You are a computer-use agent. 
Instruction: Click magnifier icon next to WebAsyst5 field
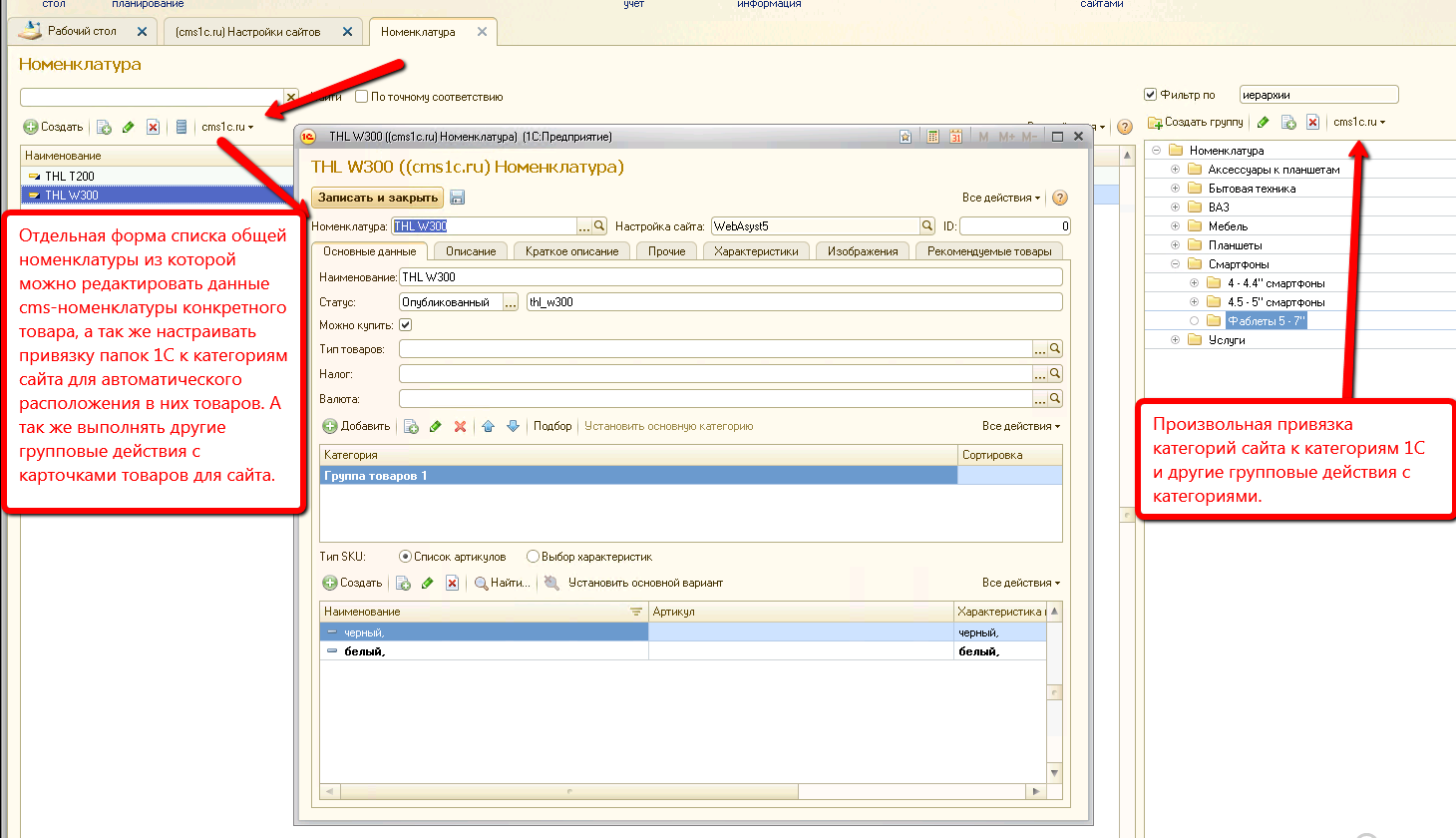(927, 226)
